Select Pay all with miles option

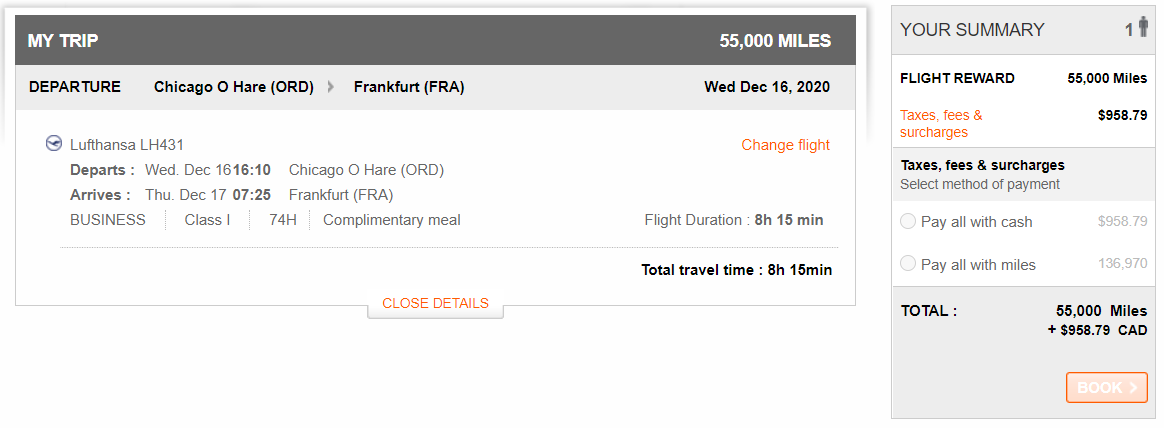907,263
